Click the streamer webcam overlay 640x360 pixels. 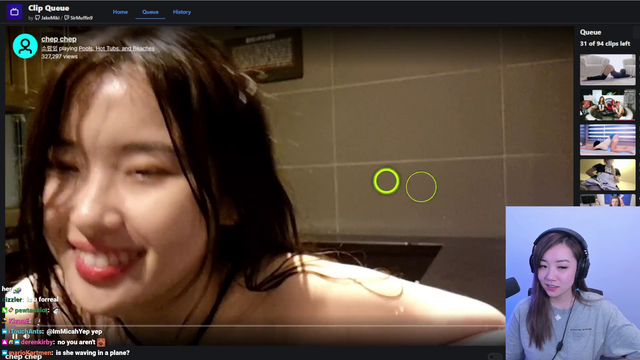click(x=573, y=283)
